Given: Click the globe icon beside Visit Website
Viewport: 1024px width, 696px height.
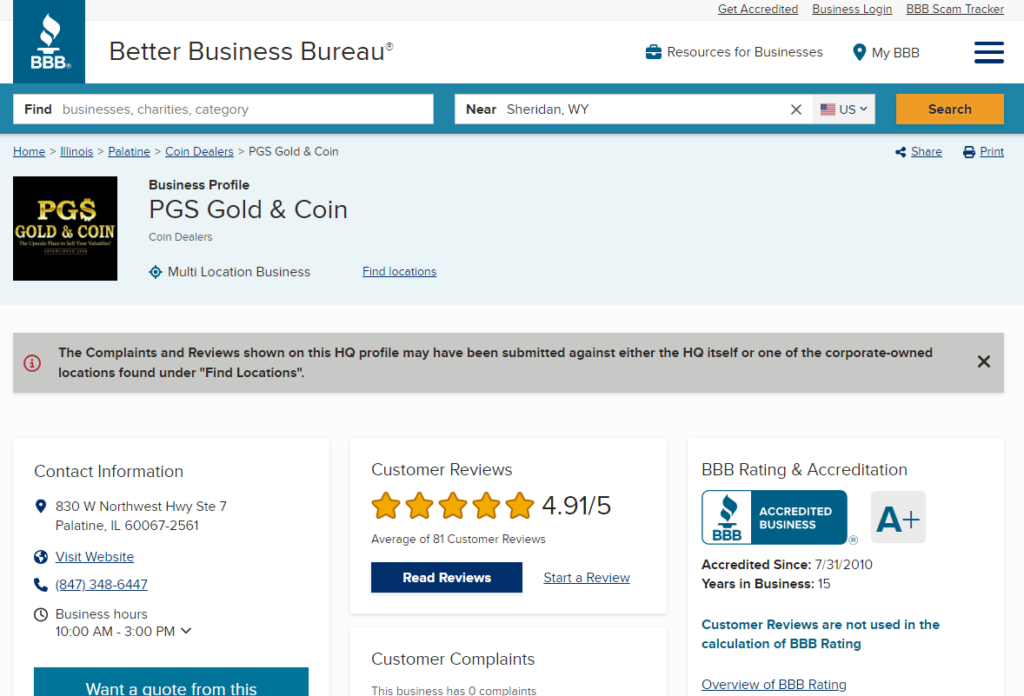Looking at the screenshot, I should click(40, 557).
